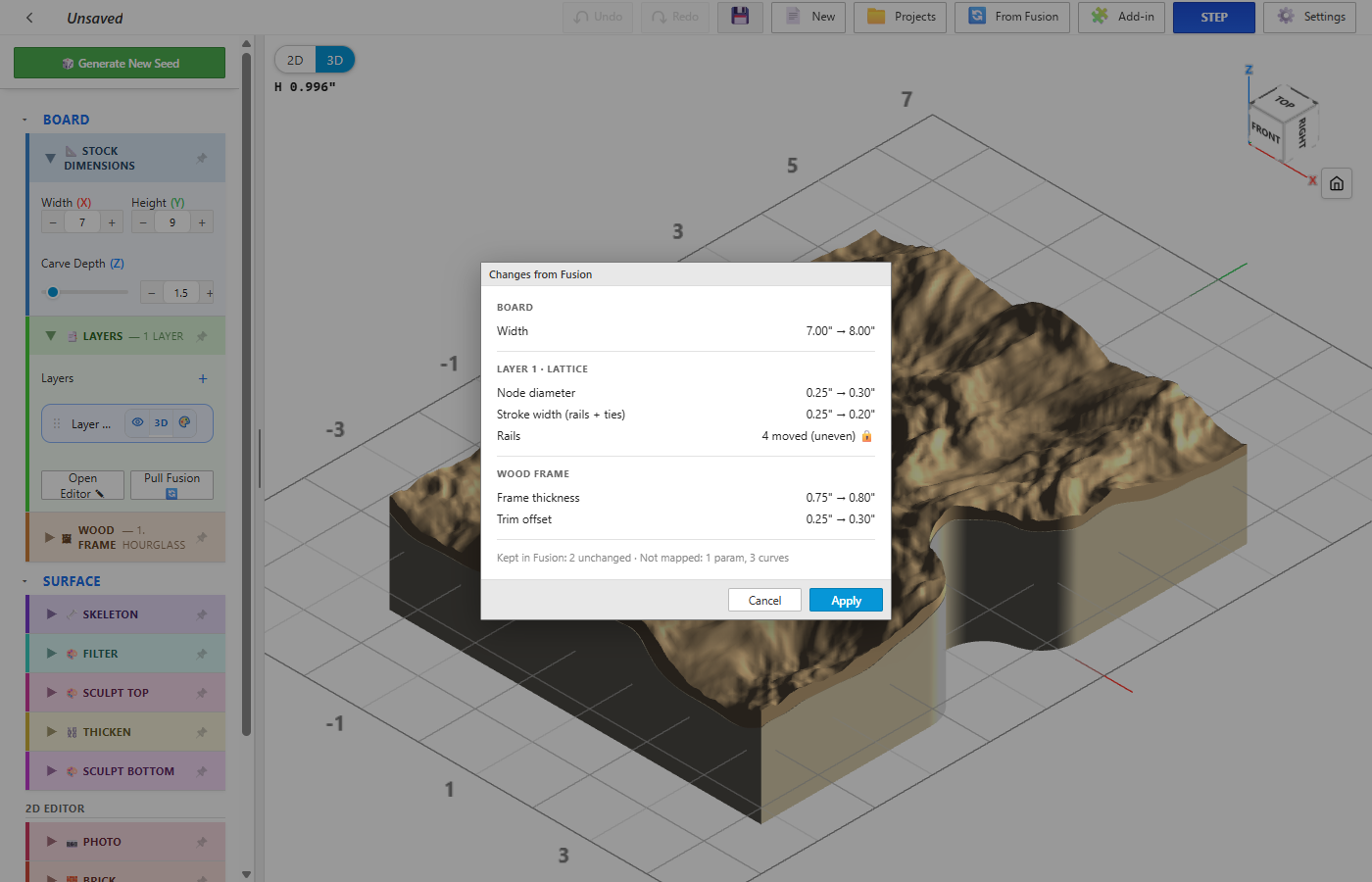Viewport: 1372px width, 882px height.
Task: Click the back arrow next to Unsaved
Action: [x=29, y=18]
